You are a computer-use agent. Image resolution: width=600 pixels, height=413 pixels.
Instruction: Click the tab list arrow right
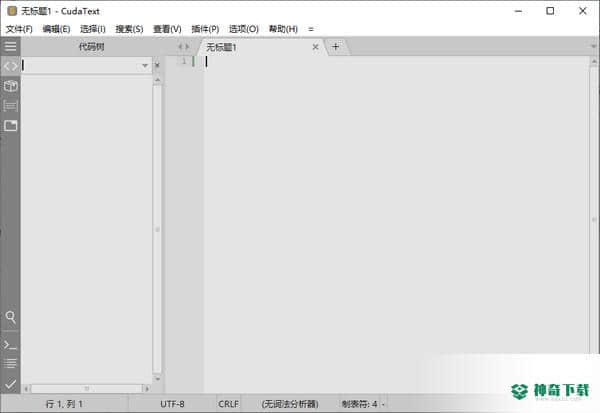tap(187, 47)
